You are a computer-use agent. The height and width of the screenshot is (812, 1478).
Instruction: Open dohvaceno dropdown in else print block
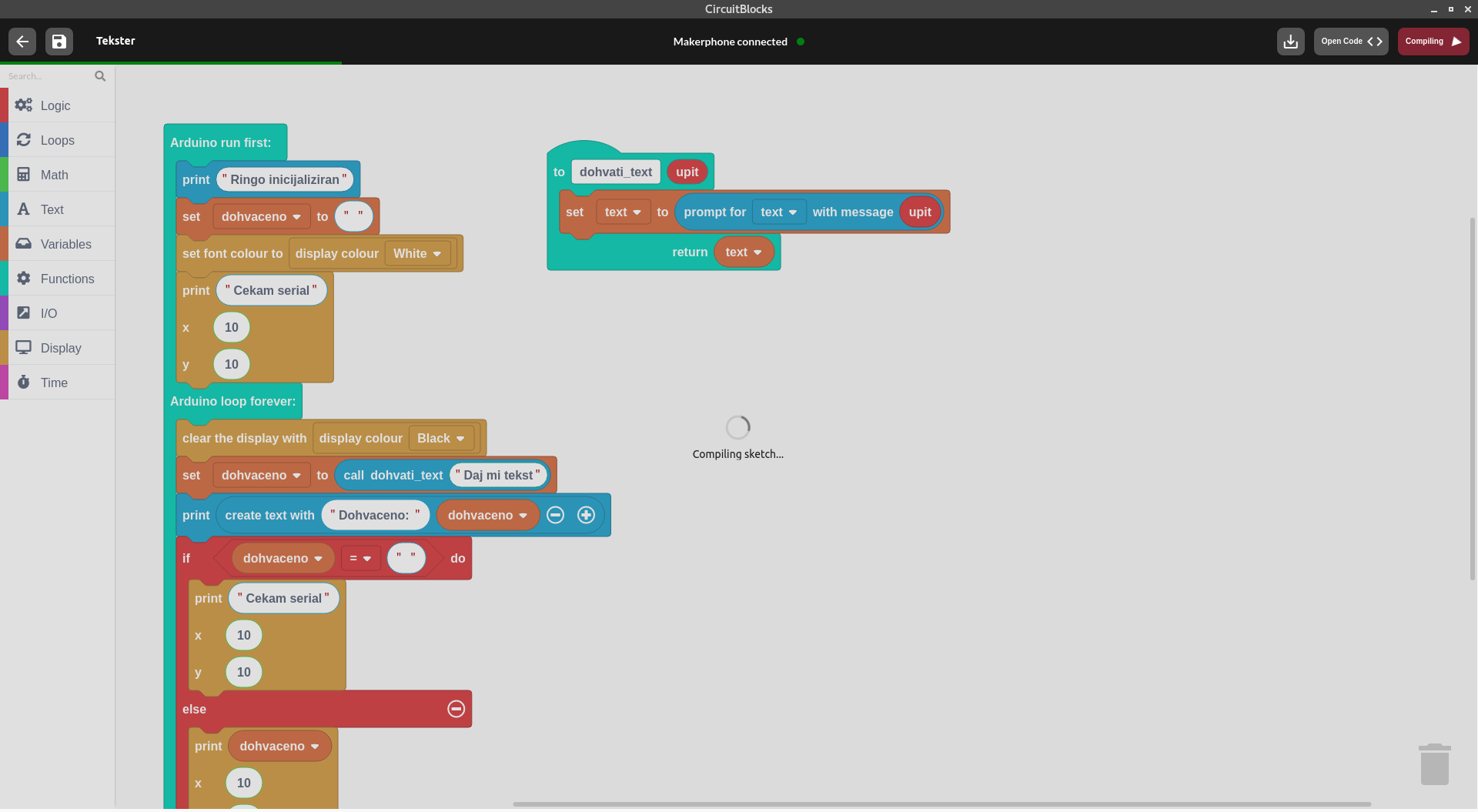coord(279,747)
